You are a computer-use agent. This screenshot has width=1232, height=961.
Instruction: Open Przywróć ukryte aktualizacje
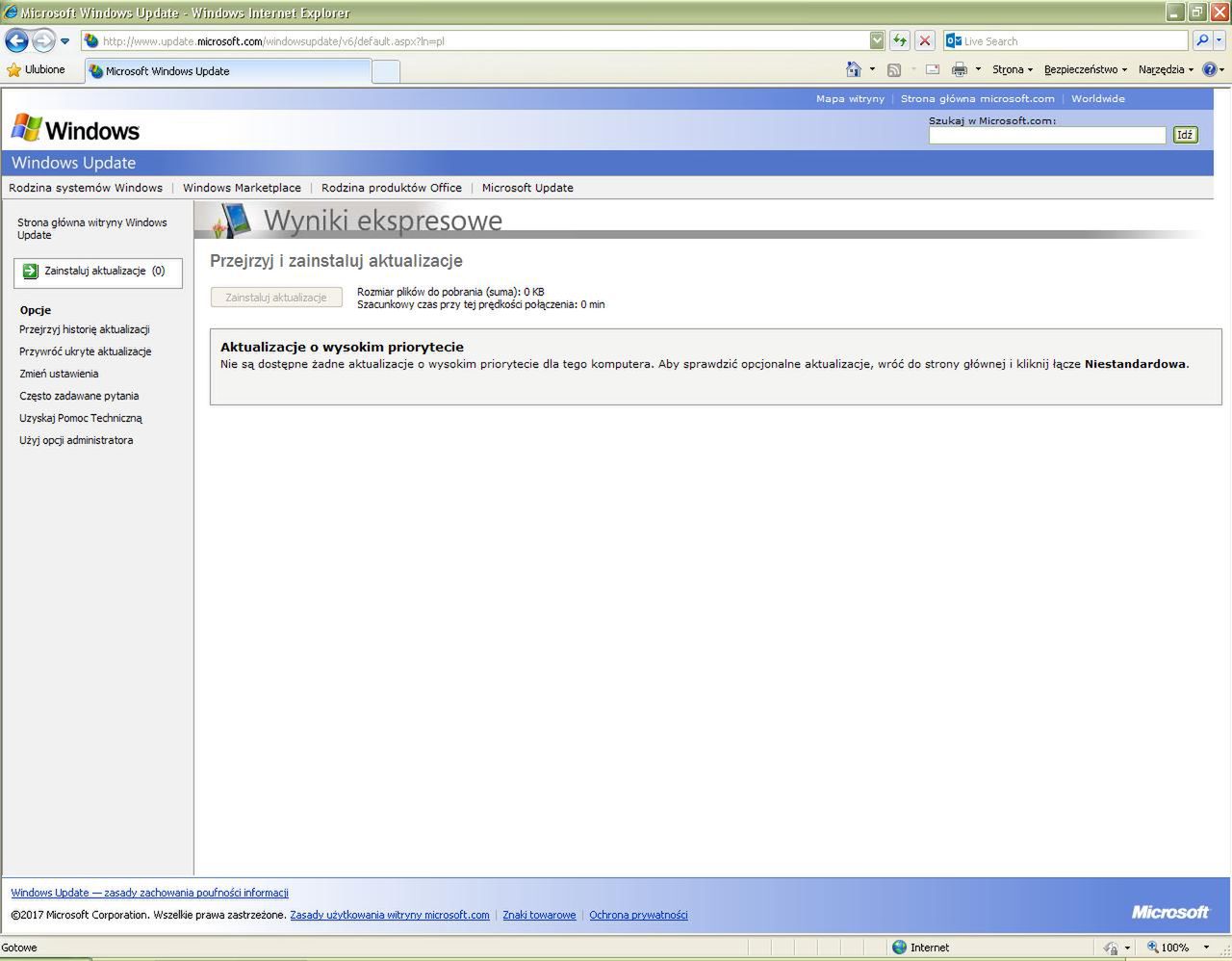click(x=86, y=351)
